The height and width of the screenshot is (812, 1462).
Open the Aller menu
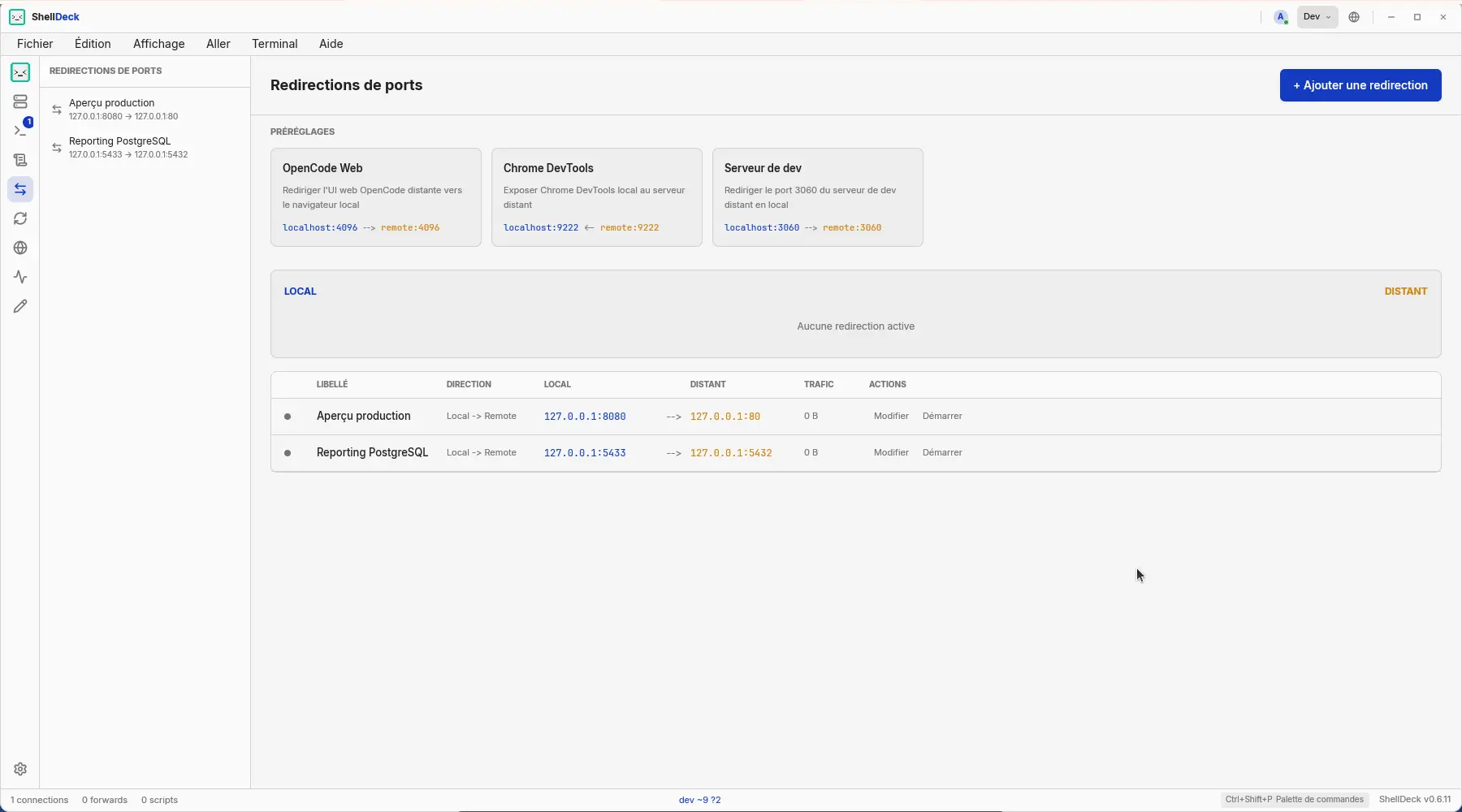pyautogui.click(x=218, y=44)
